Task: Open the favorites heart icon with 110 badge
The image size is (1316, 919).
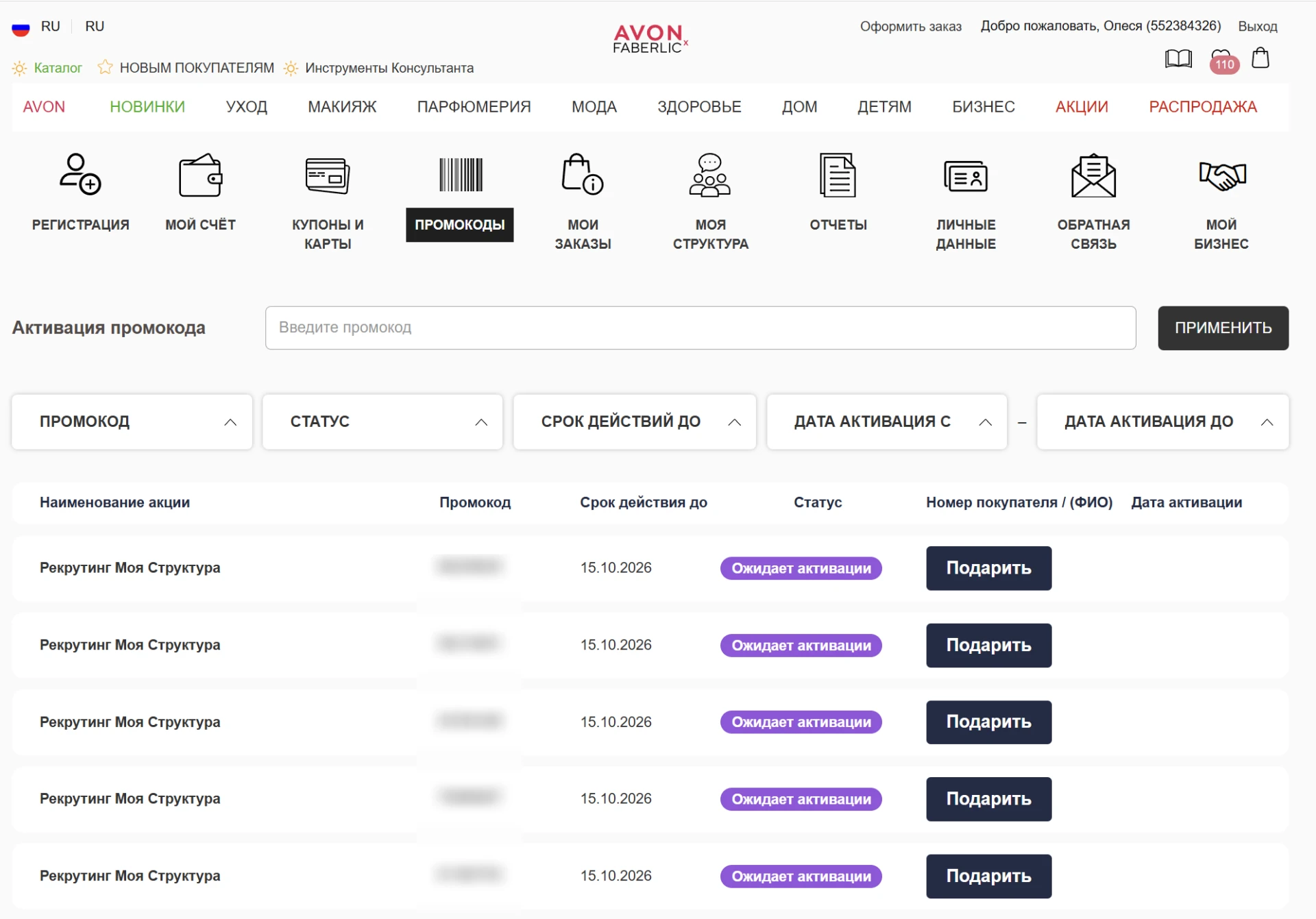Action: tap(1223, 60)
